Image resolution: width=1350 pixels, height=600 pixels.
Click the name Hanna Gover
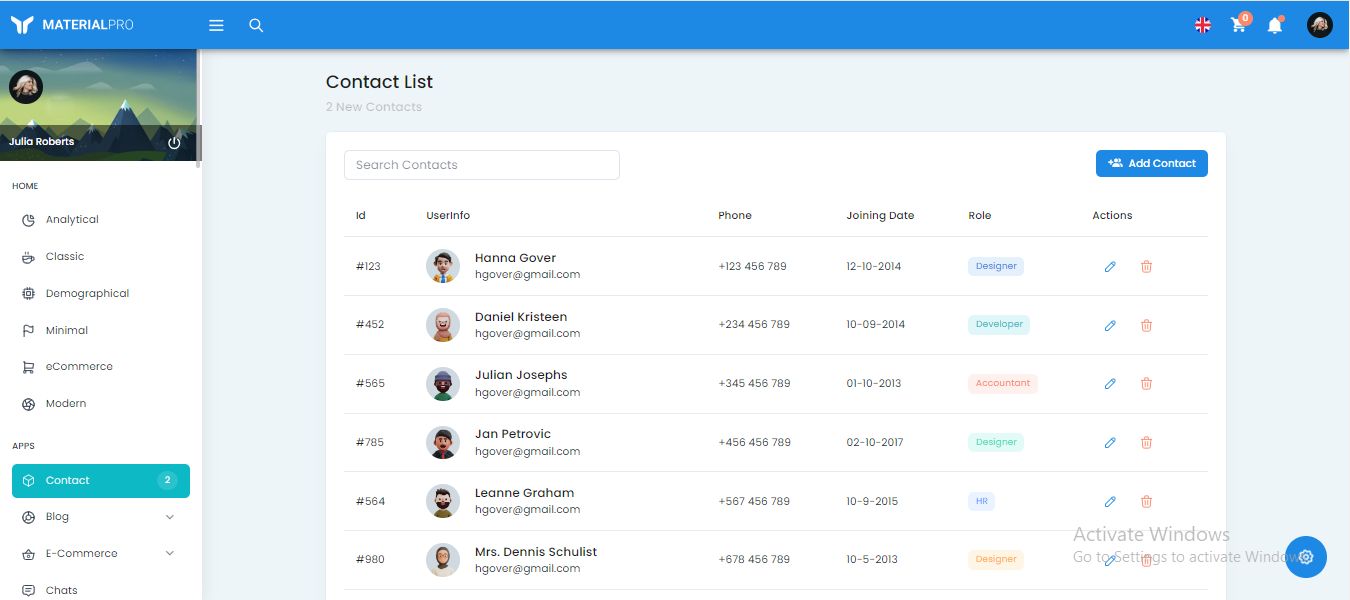(x=515, y=258)
